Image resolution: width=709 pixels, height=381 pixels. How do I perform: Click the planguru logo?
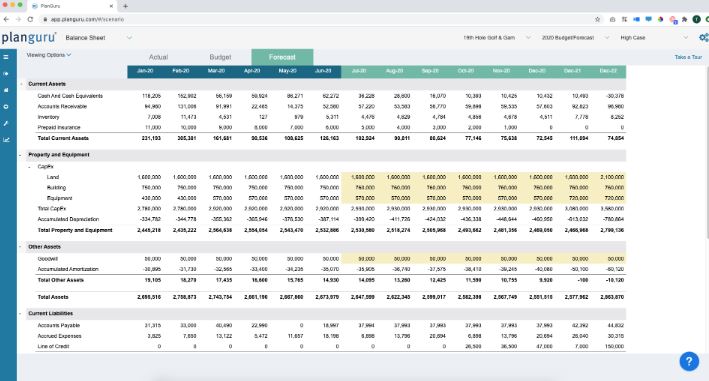tap(29, 38)
